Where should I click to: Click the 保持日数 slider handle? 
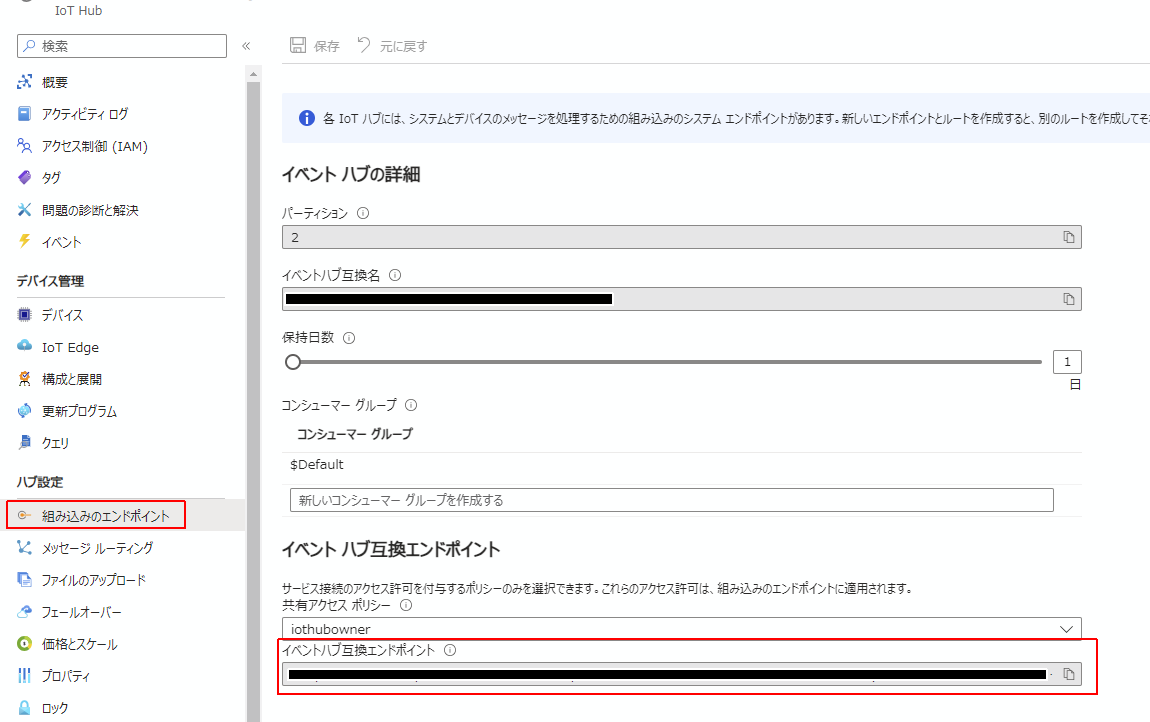coord(292,361)
